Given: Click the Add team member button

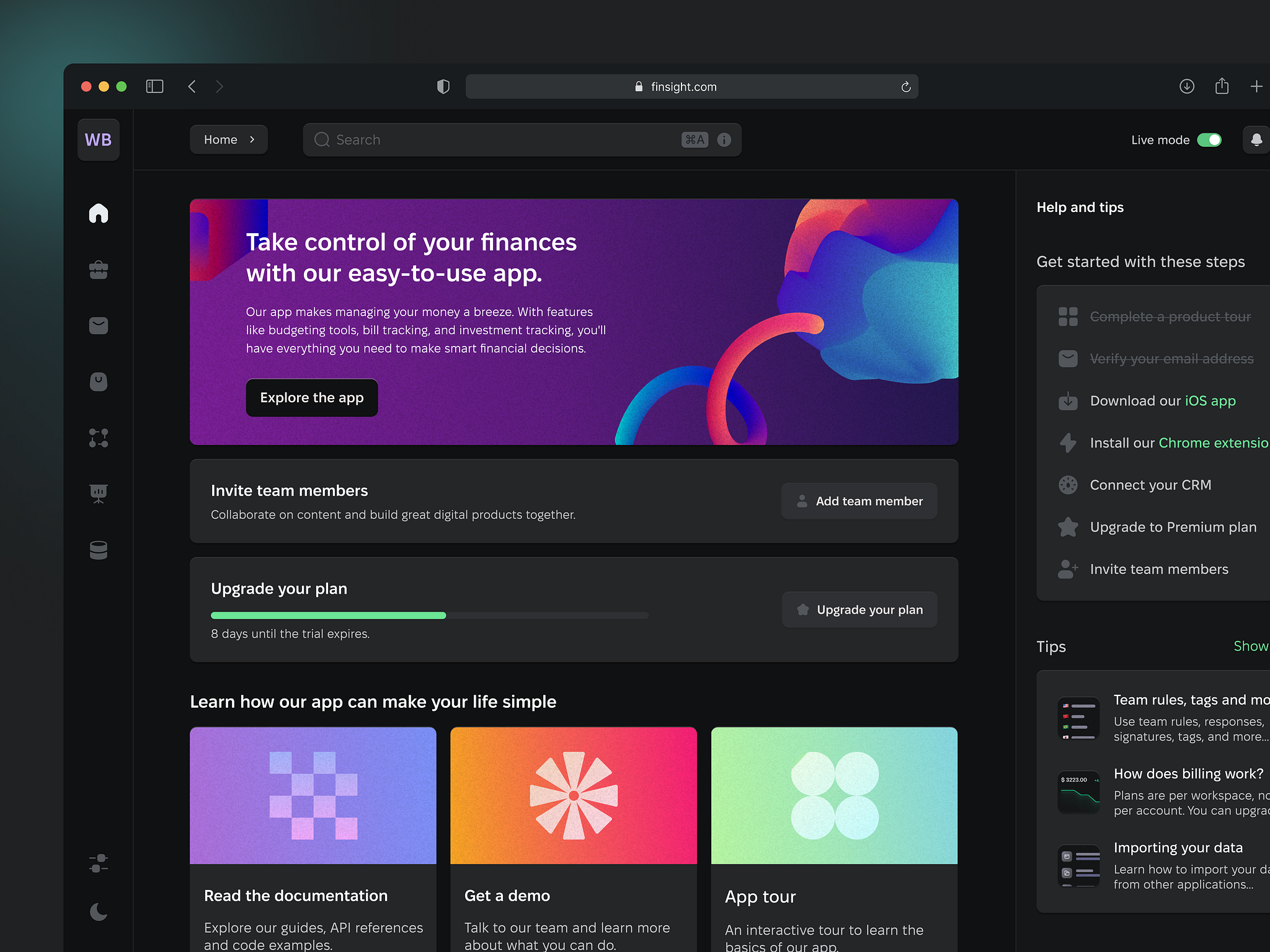Looking at the screenshot, I should point(859,501).
